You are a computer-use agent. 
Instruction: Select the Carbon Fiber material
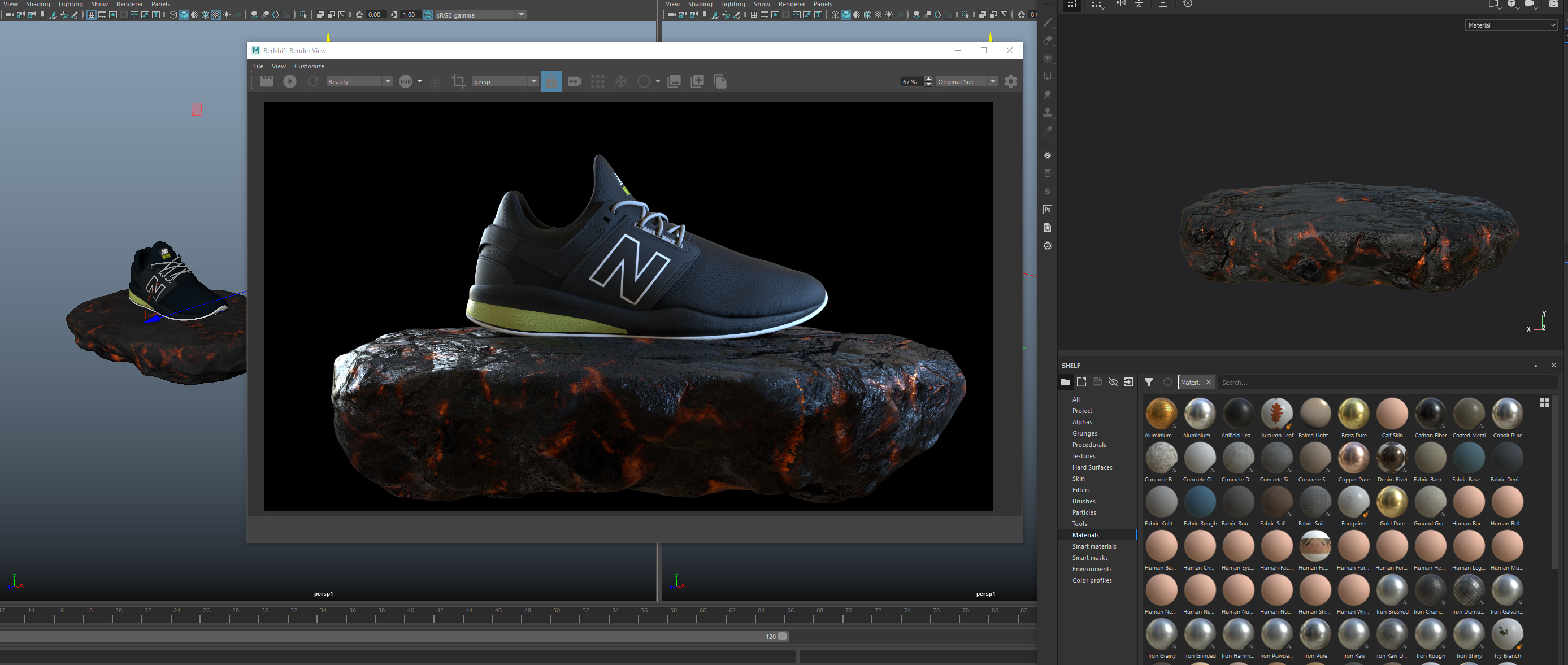coord(1431,418)
